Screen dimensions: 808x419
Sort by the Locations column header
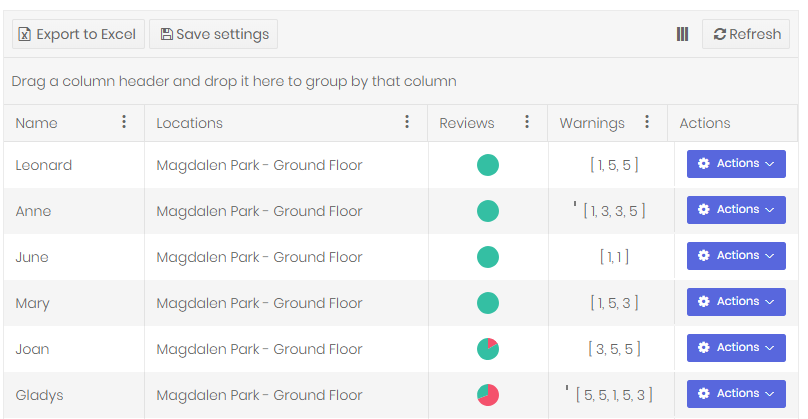(189, 123)
